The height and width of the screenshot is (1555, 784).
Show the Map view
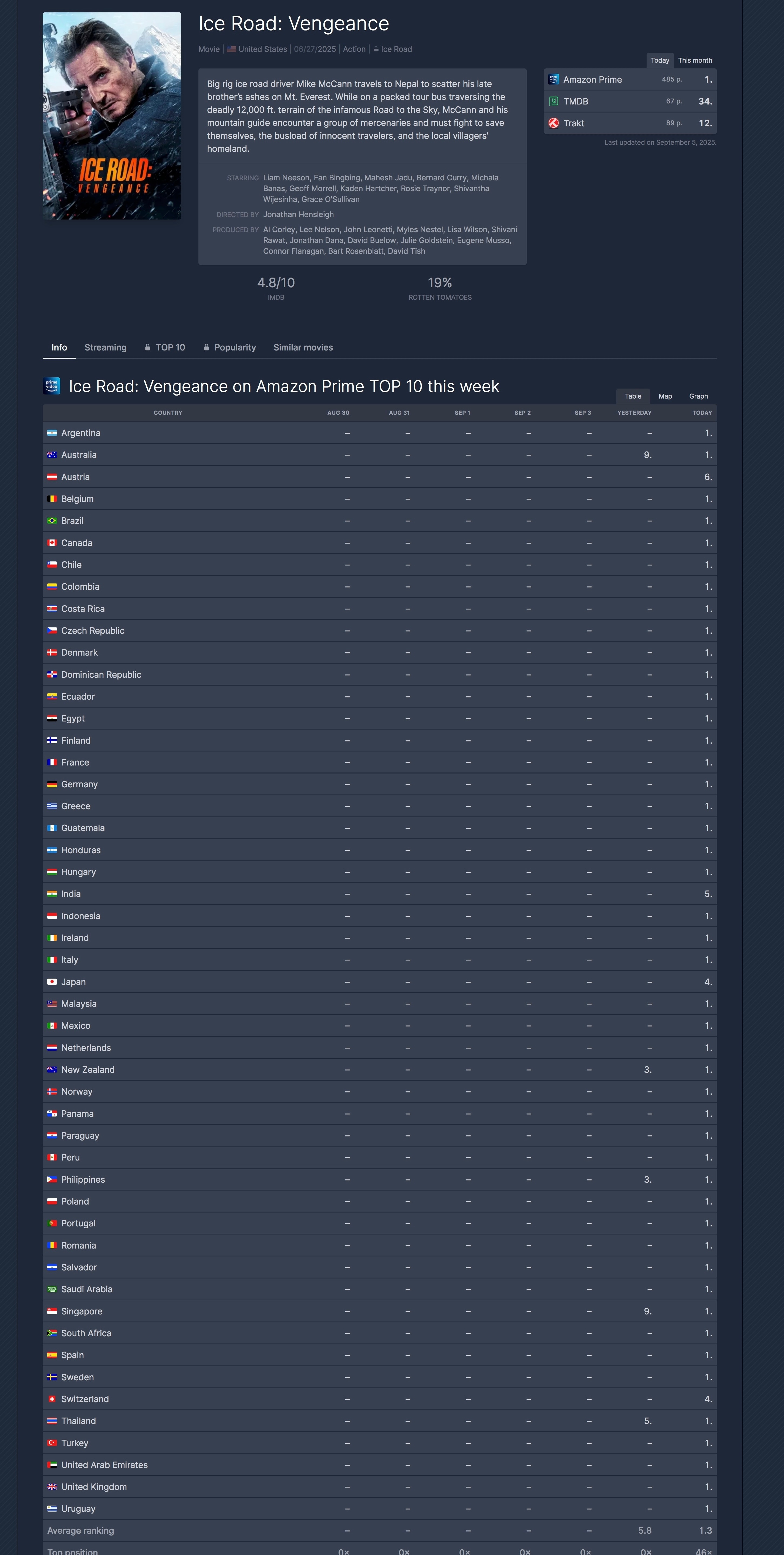(x=665, y=397)
